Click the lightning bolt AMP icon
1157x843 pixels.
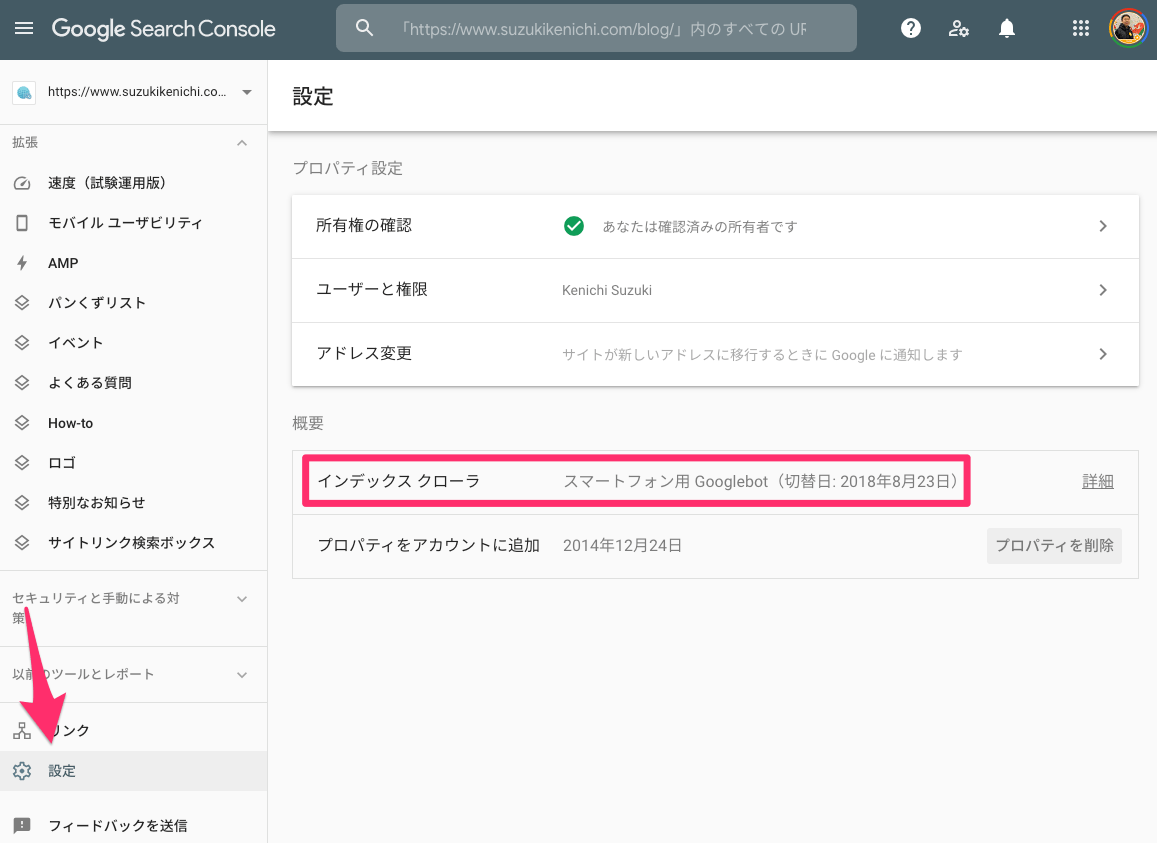click(22, 263)
